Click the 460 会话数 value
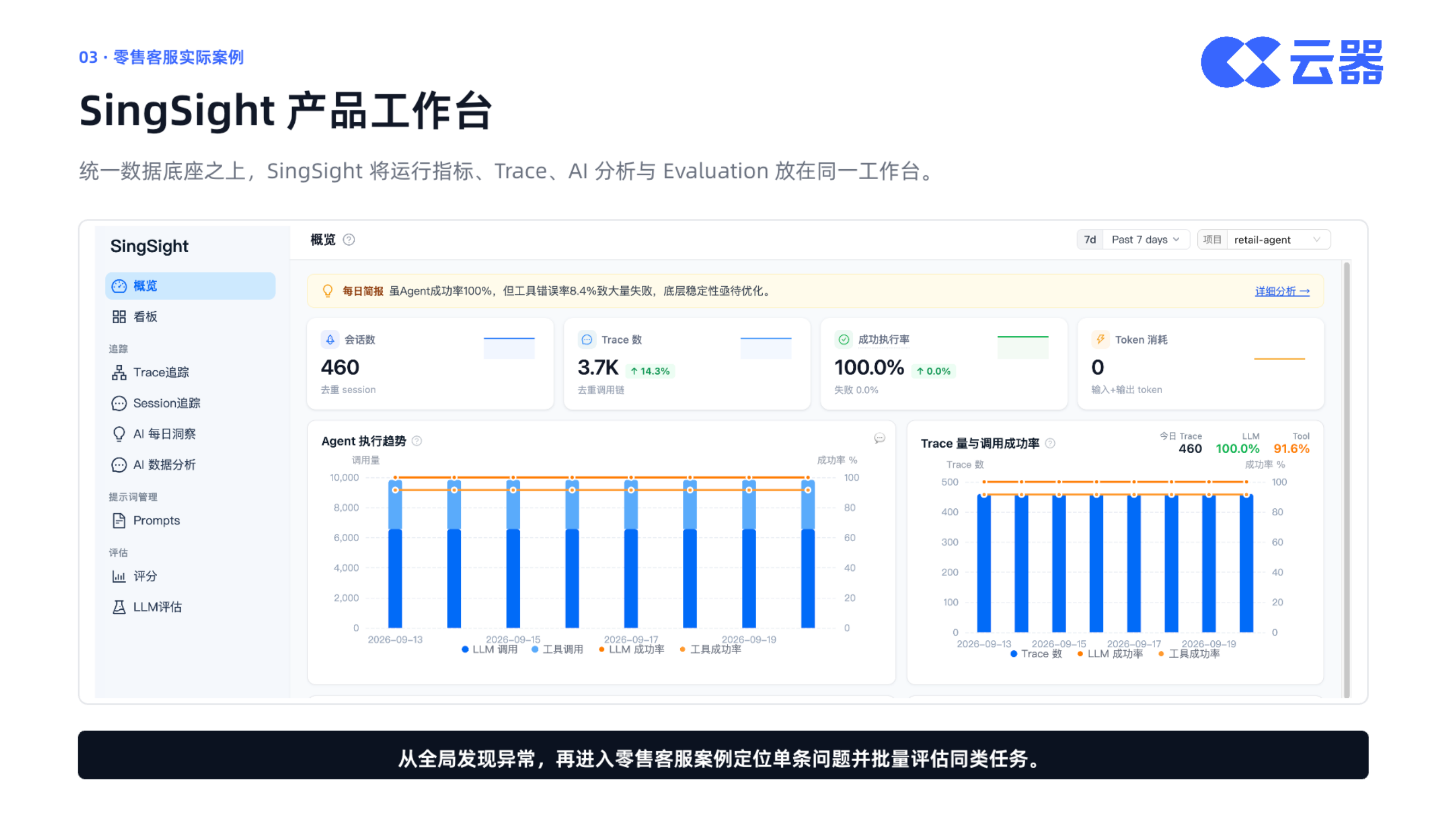This screenshot has width=1456, height=819. coord(340,367)
